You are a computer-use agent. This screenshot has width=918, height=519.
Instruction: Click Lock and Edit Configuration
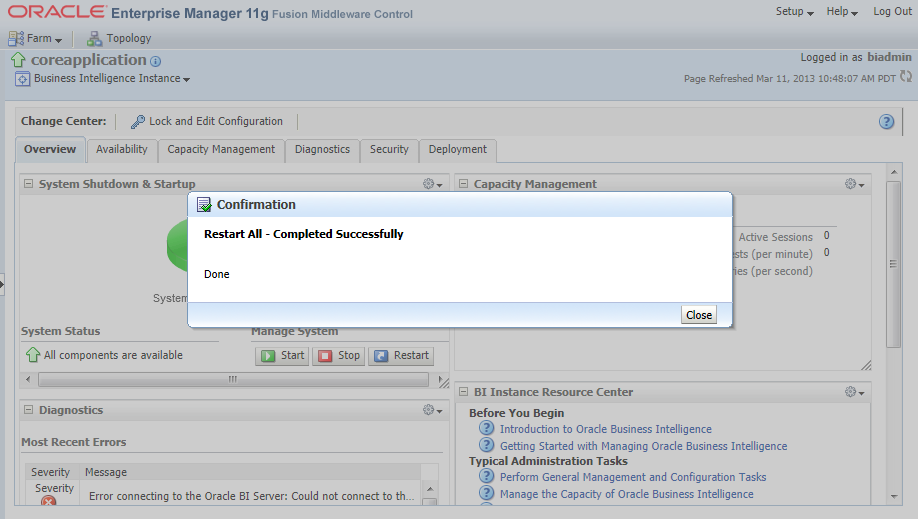pyautogui.click(x=215, y=121)
